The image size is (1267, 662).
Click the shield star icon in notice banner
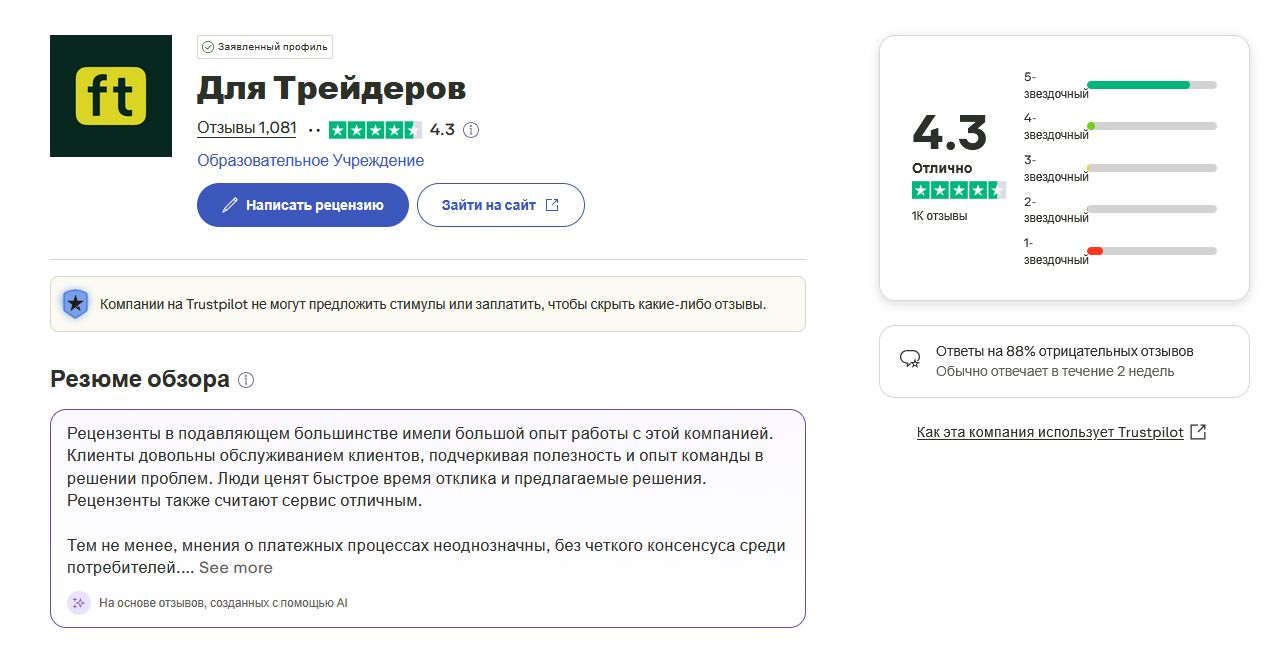coord(75,304)
